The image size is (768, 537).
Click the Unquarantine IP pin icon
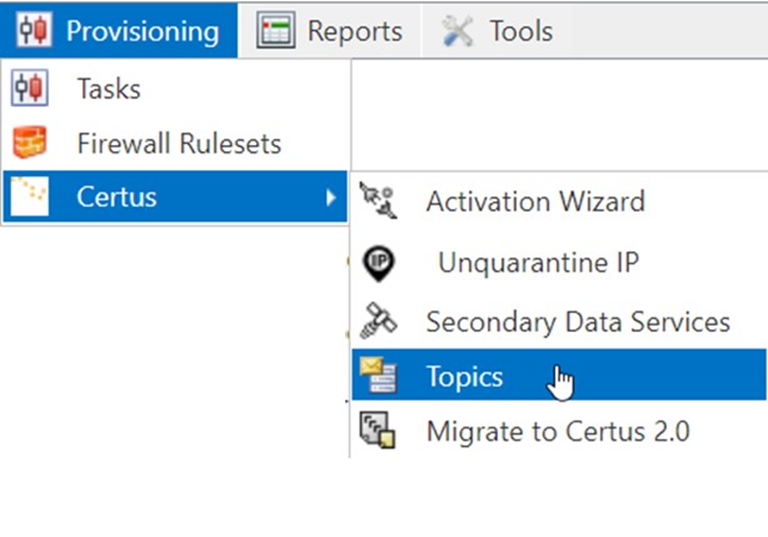tap(378, 263)
